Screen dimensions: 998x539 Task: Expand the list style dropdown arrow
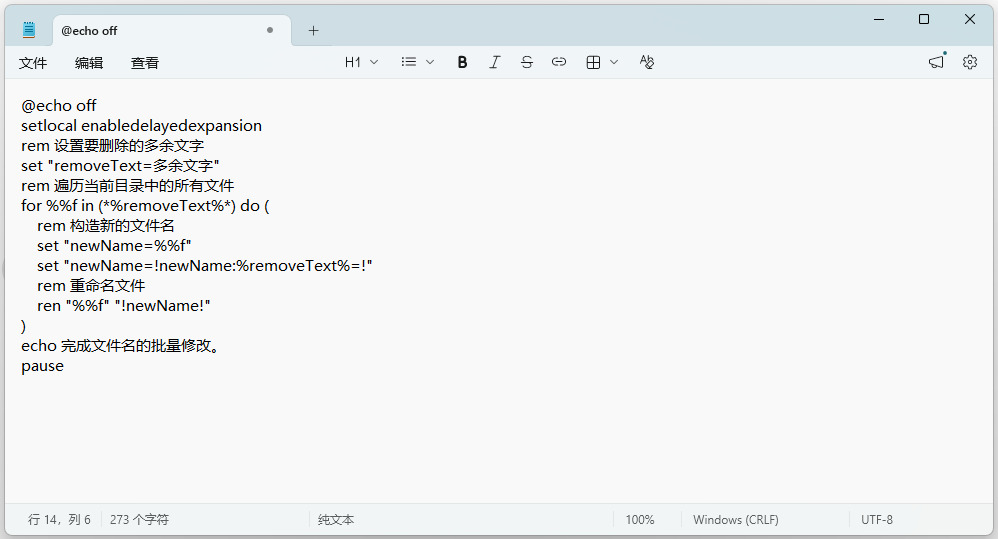point(430,62)
